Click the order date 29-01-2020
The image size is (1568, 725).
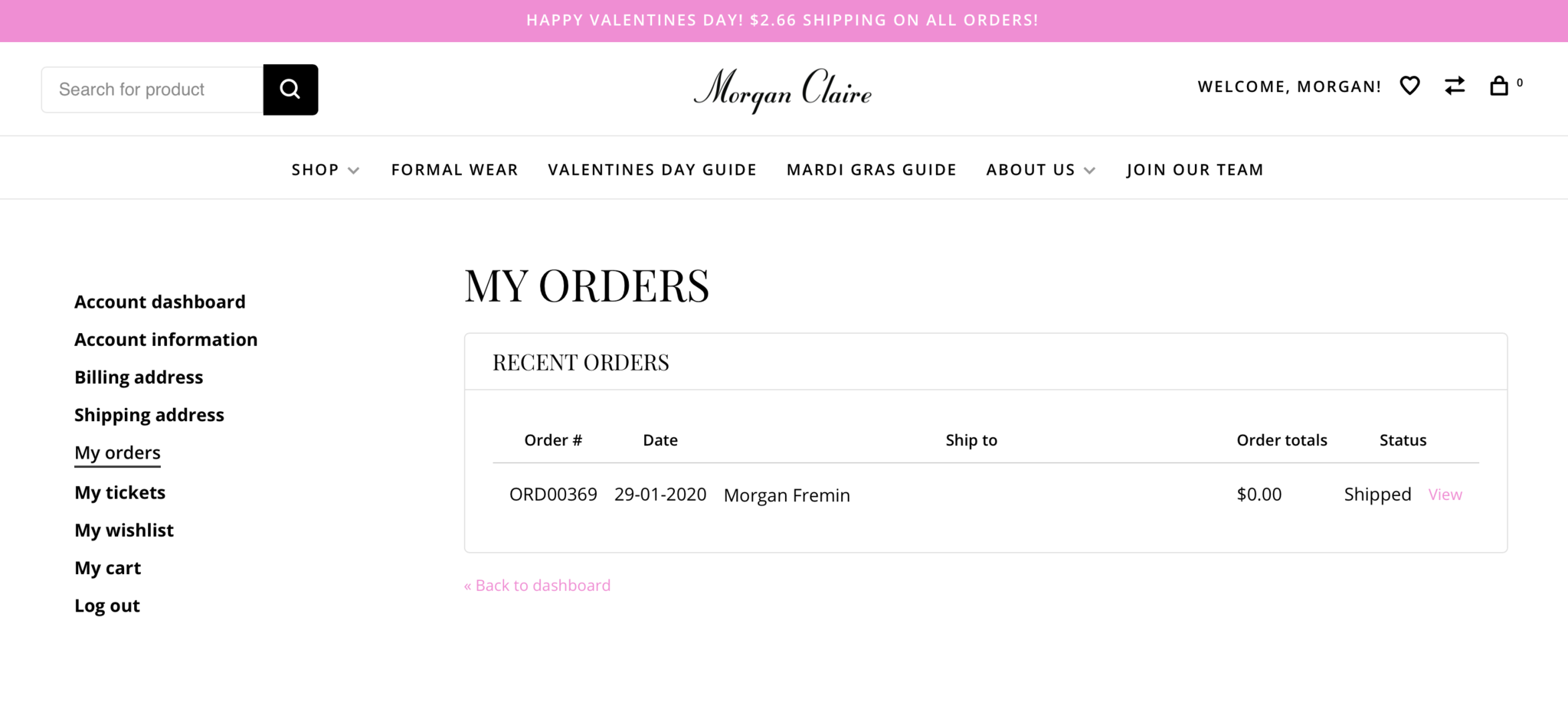(660, 495)
